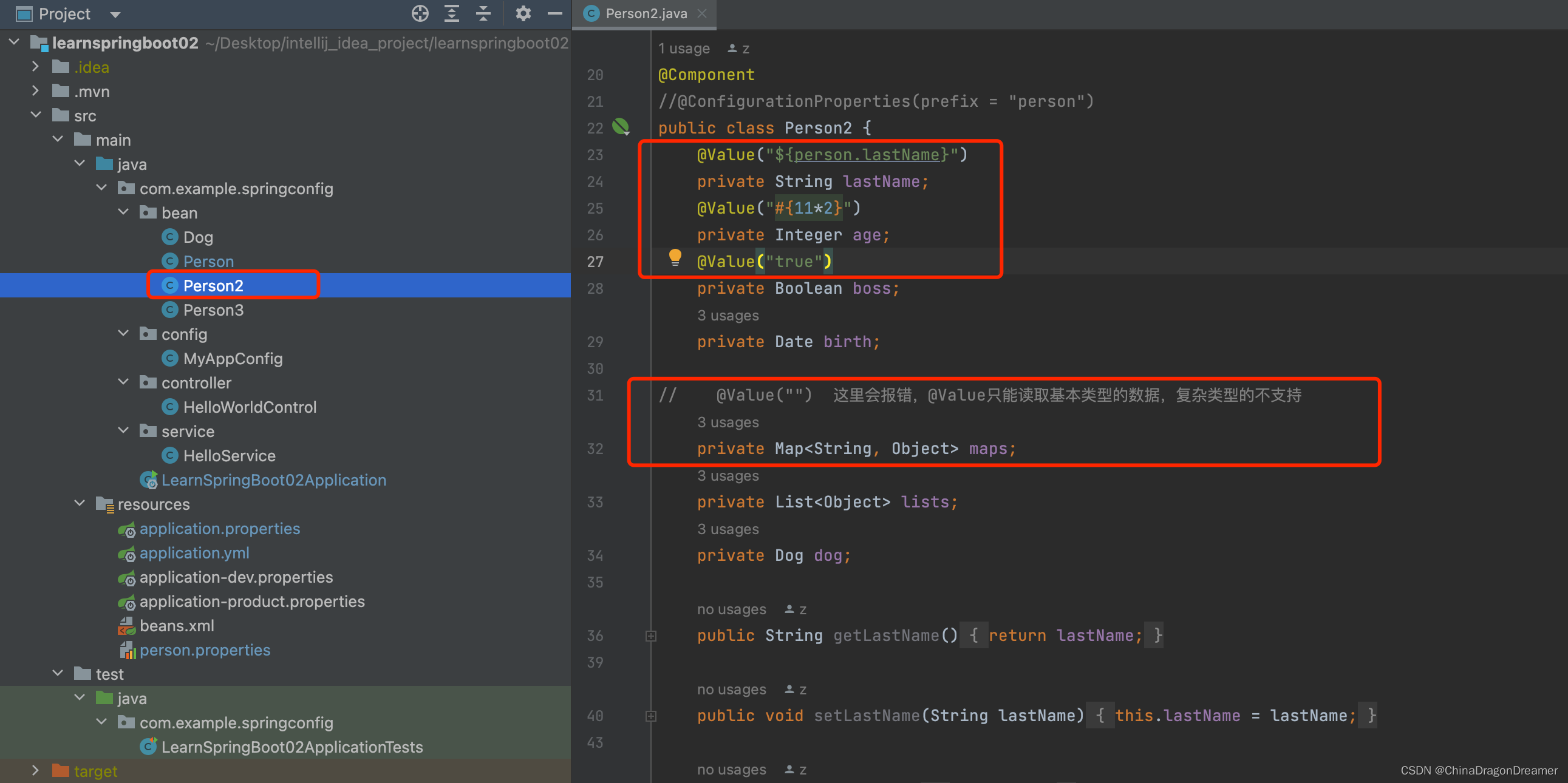
Task: Select the test folder in tree
Action: coord(109,674)
